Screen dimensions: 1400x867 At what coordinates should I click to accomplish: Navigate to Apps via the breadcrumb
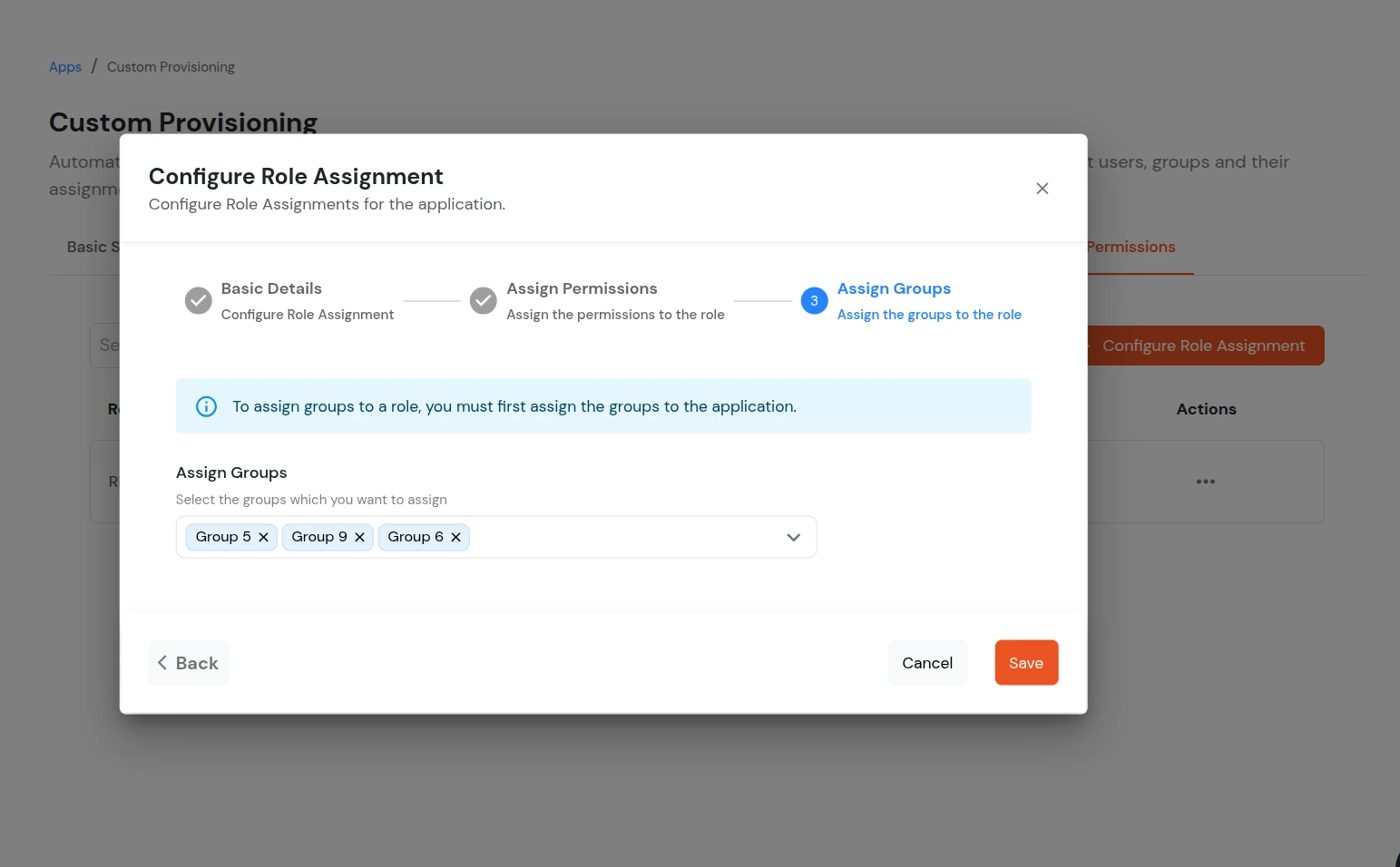tap(64, 66)
